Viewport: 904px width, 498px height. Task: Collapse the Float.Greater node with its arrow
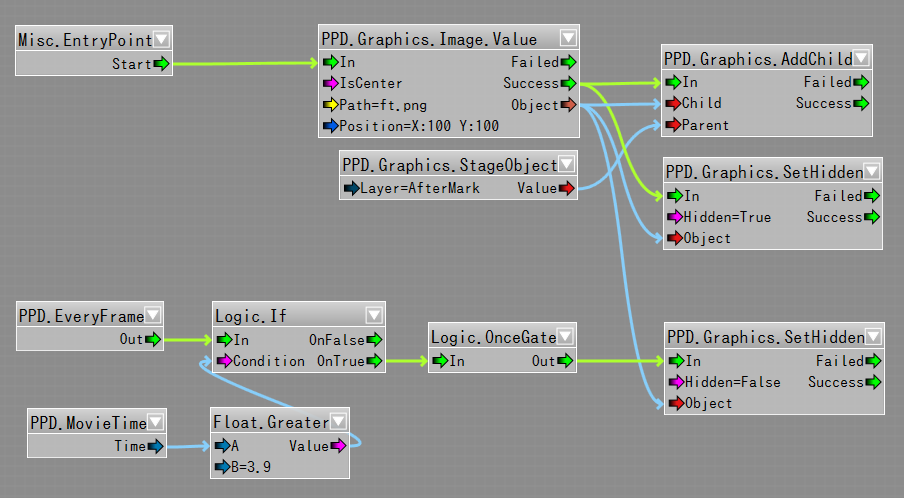pos(338,422)
